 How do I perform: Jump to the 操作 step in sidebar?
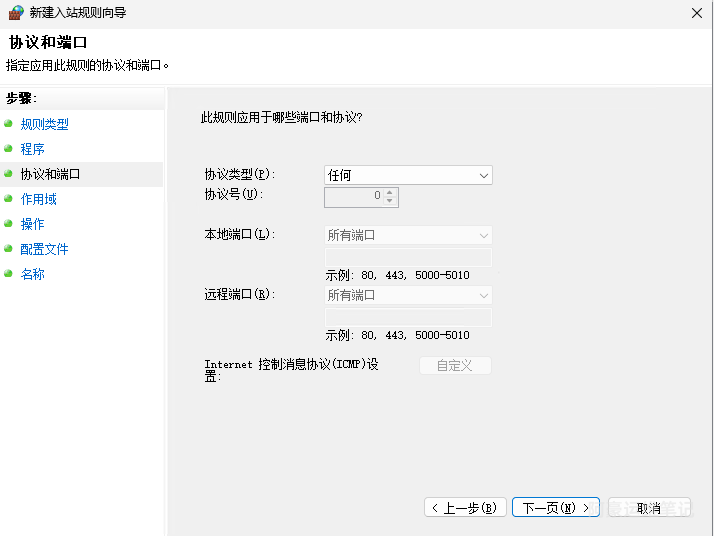point(33,224)
